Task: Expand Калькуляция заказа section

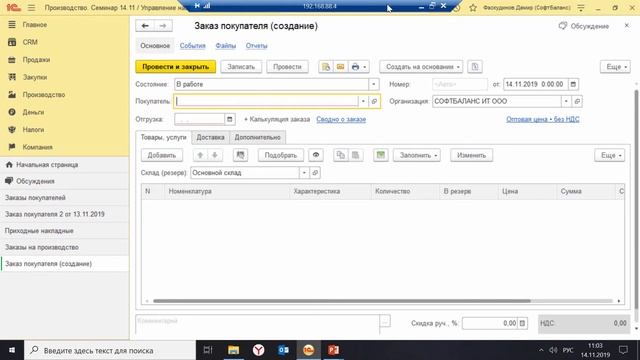Action: pyautogui.click(x=277, y=119)
